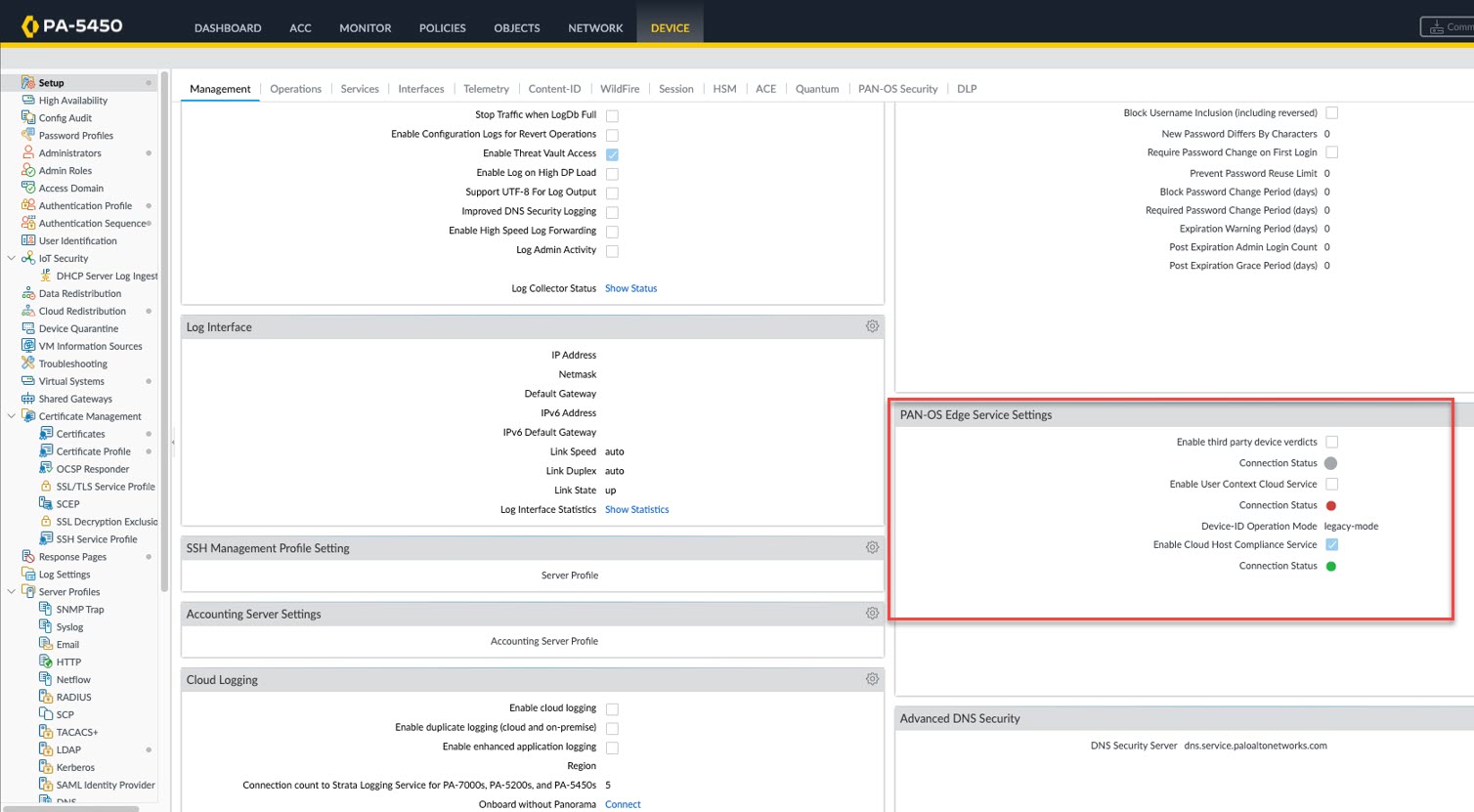Image resolution: width=1474 pixels, height=812 pixels.
Task: Disable the Enable Threat Vault Access checkbox
Action: coord(612,154)
